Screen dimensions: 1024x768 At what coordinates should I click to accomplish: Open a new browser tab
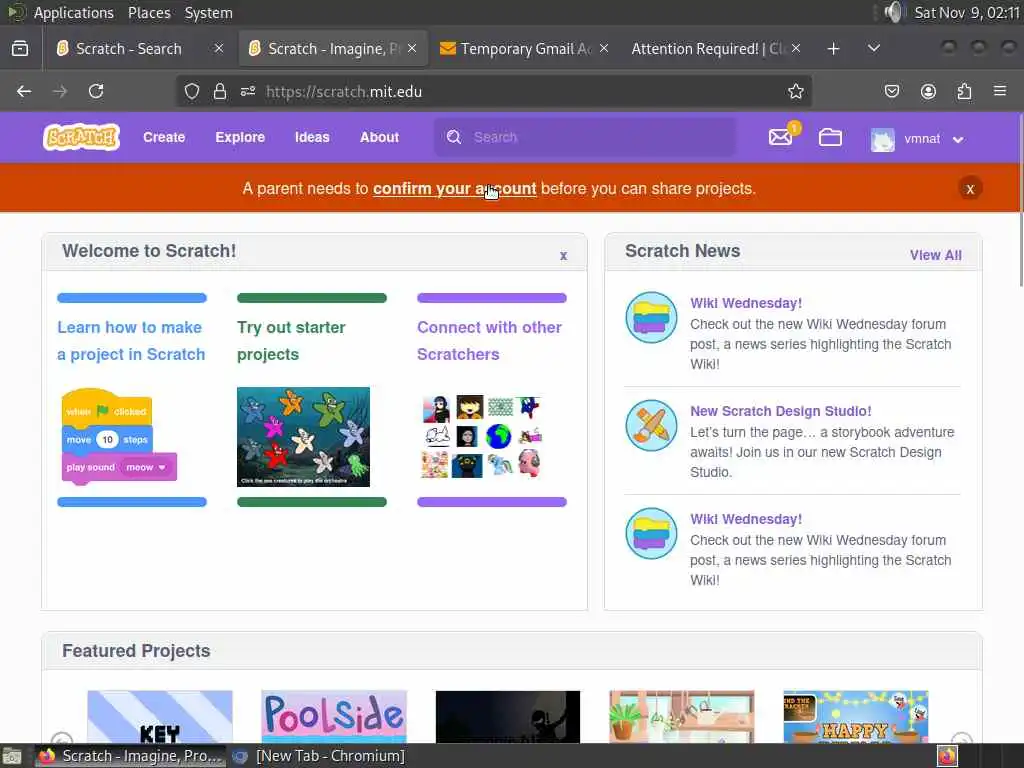tap(833, 49)
